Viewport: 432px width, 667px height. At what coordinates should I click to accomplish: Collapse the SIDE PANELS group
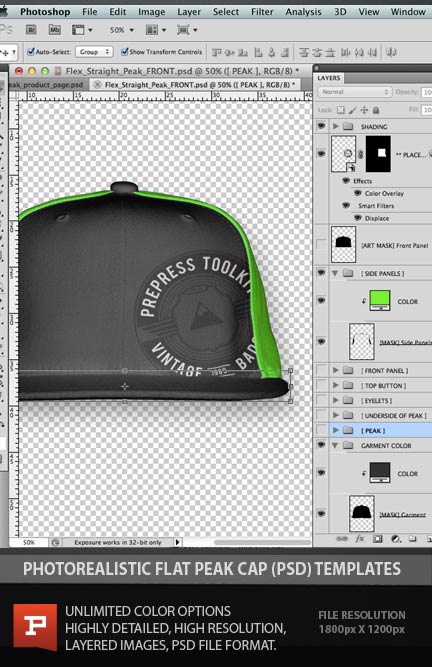point(335,274)
